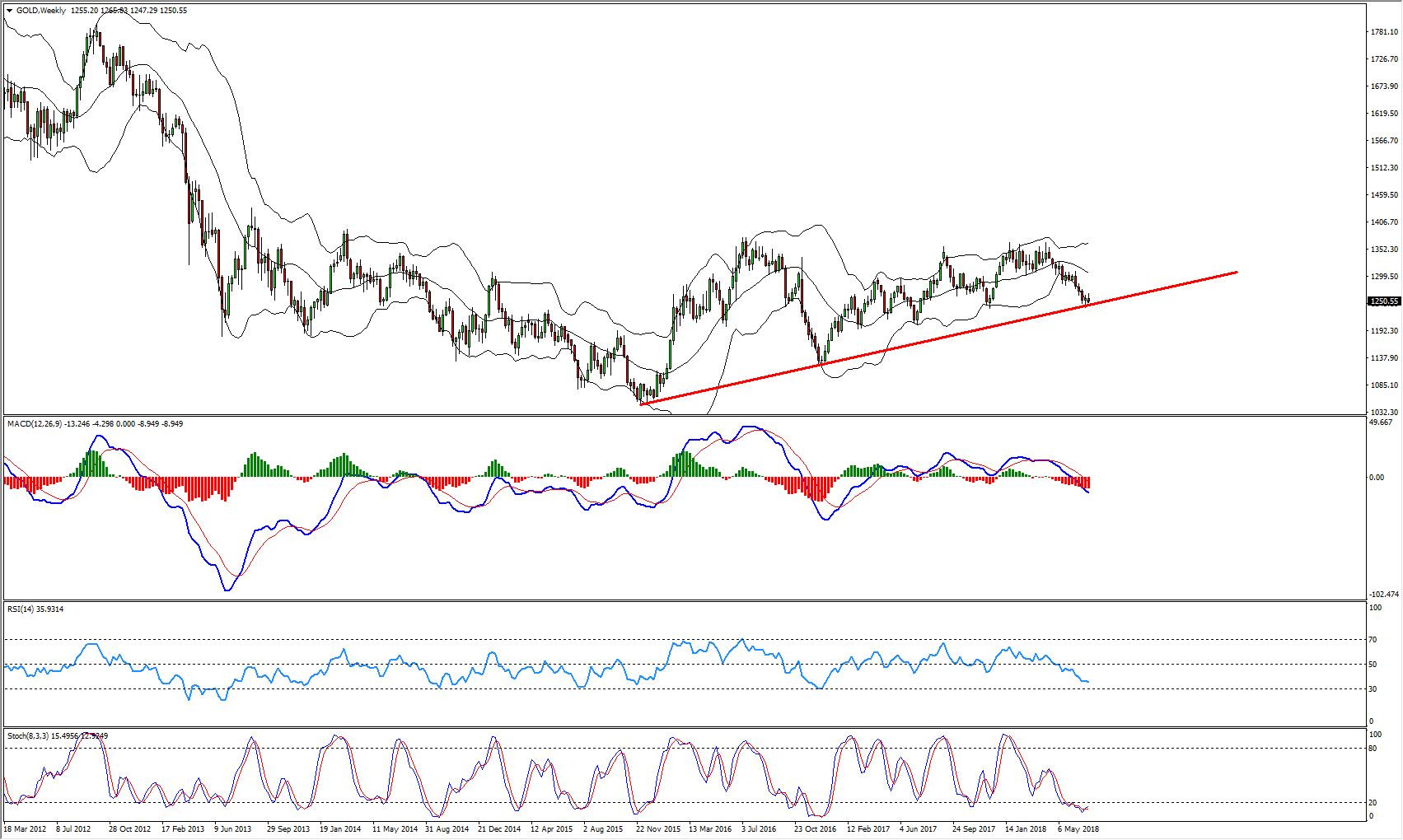The width and height of the screenshot is (1403, 840).
Task: Click the 1192.30 price scale value
Action: 1384,331
